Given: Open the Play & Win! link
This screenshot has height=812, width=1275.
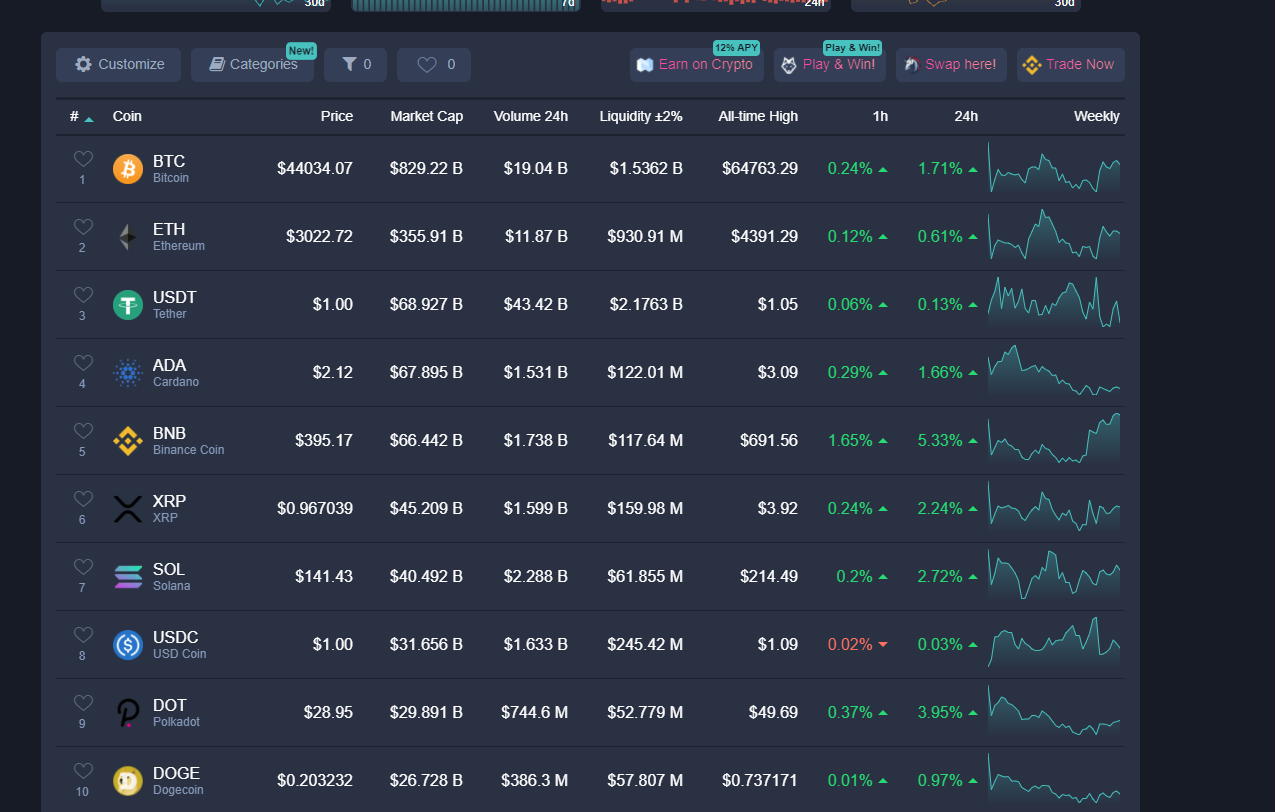Looking at the screenshot, I should 830,65.
